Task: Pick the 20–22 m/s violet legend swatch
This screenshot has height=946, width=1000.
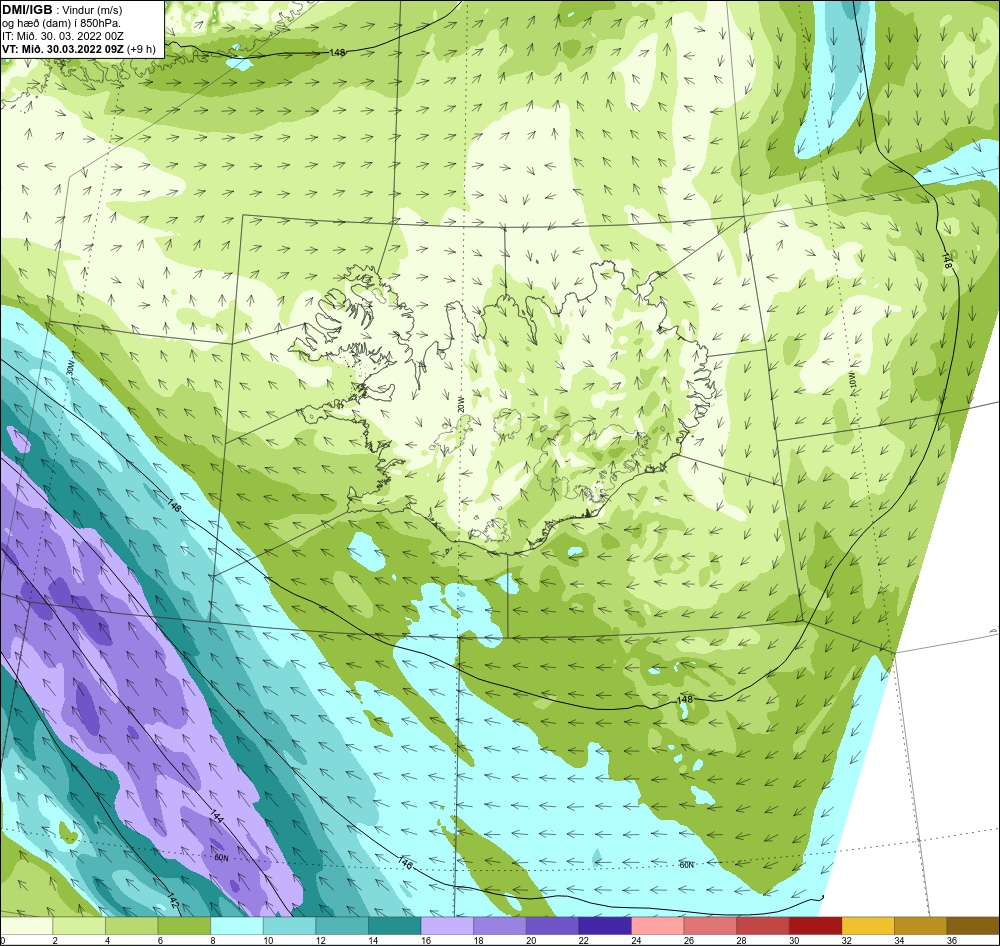Action: click(x=553, y=926)
